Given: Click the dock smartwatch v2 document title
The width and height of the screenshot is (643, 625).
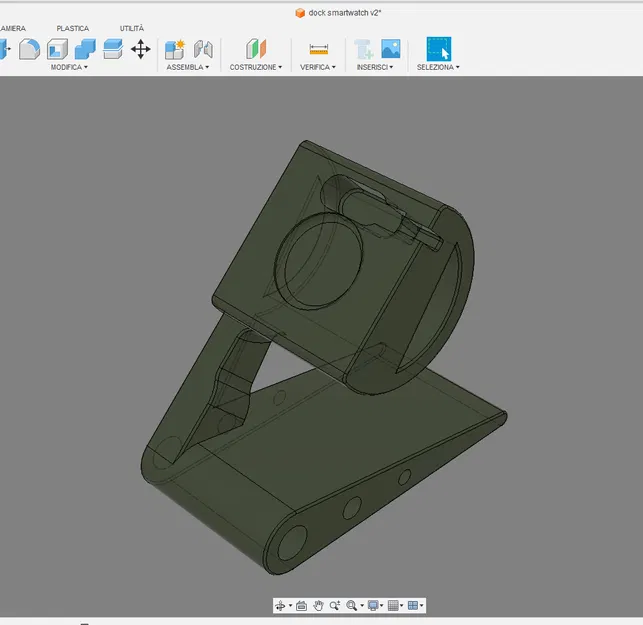Looking at the screenshot, I should tap(346, 13).
